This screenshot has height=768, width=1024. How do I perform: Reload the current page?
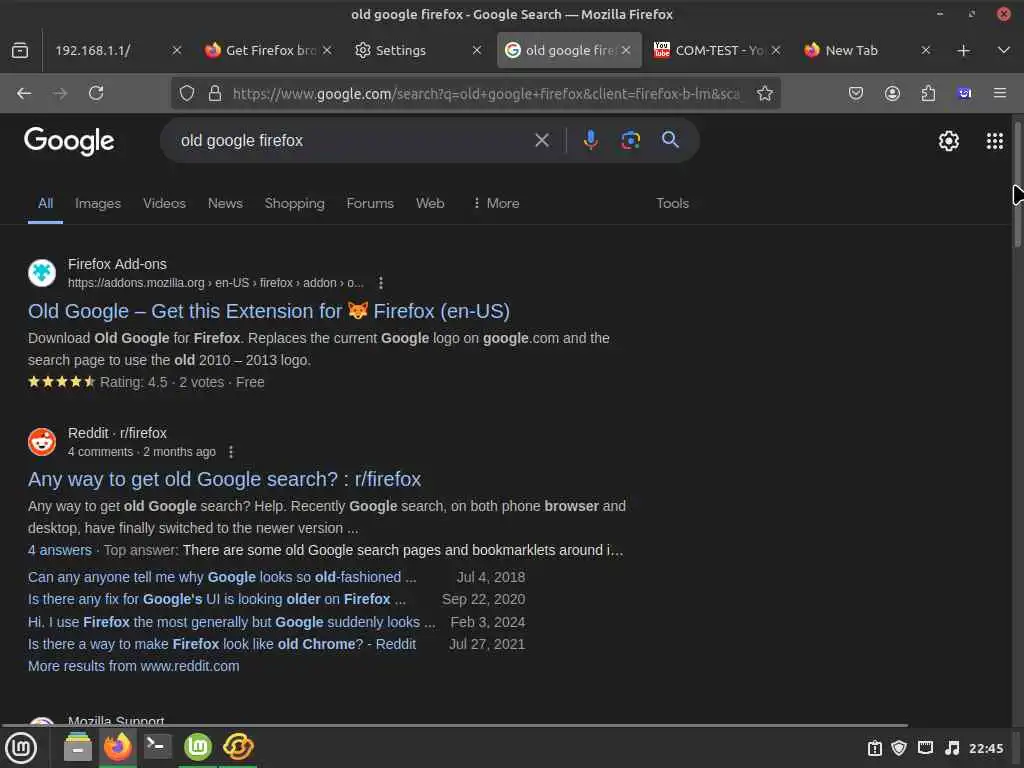pyautogui.click(x=96, y=93)
